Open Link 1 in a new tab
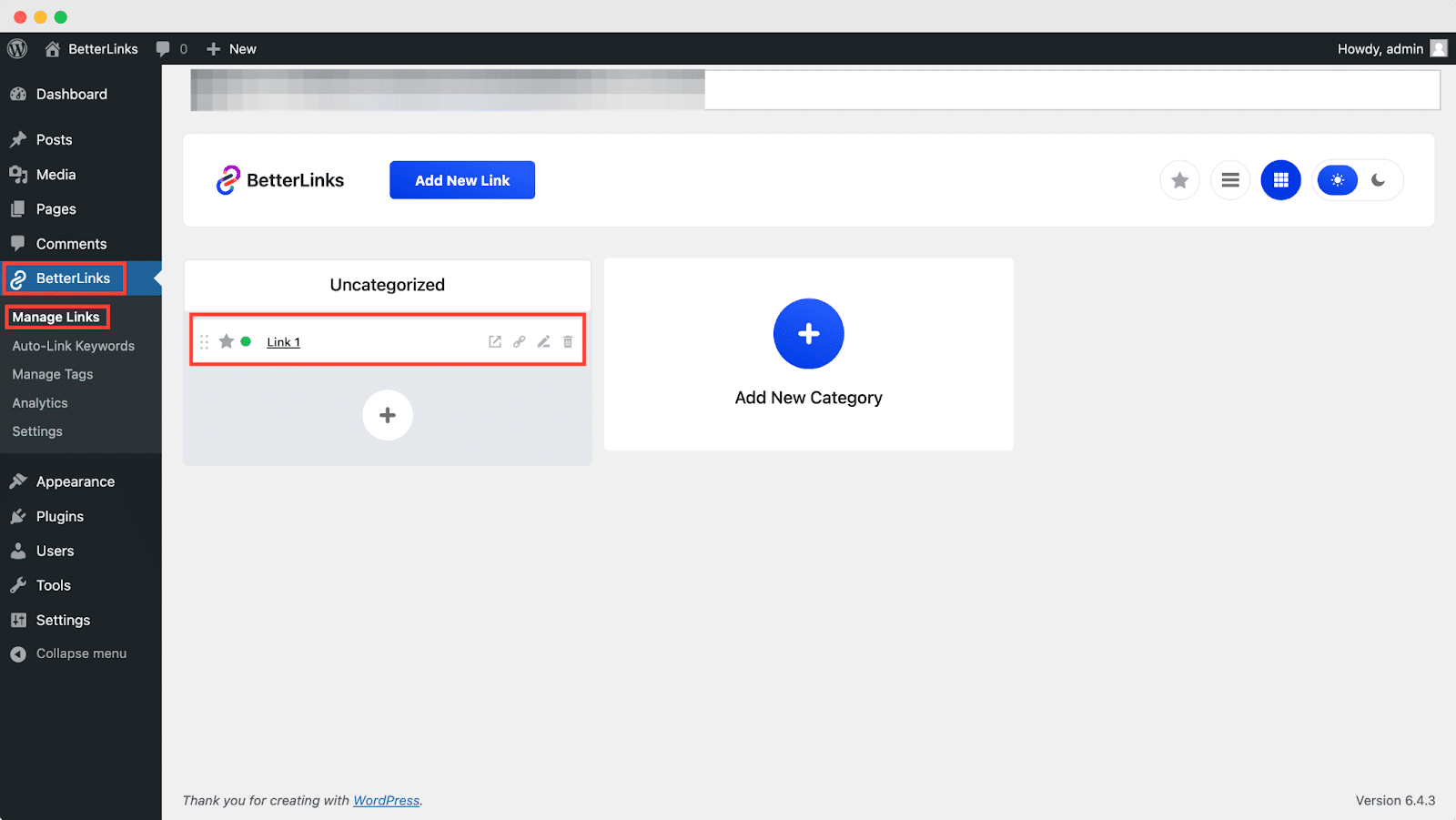1456x820 pixels. pos(494,341)
